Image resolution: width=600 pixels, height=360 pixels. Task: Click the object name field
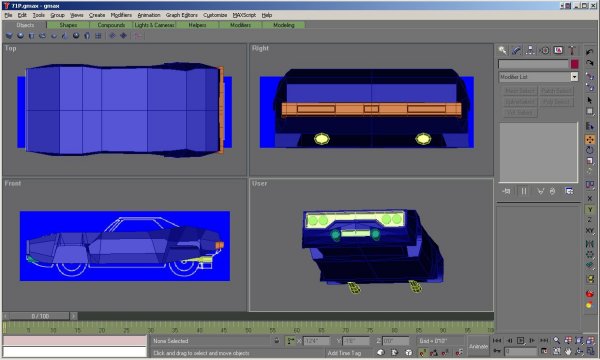(533, 64)
